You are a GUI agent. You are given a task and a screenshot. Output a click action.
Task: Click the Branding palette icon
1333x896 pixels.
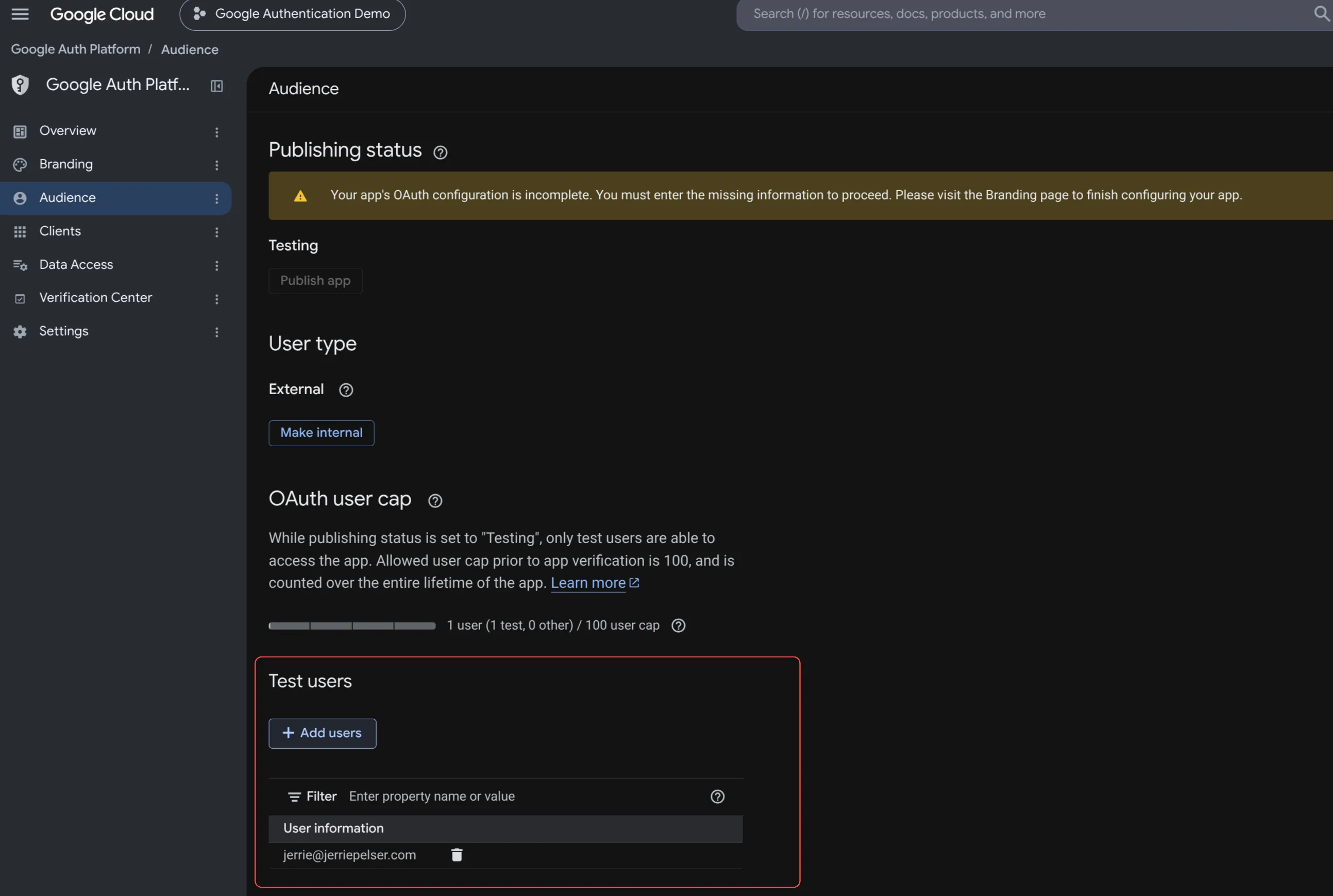[x=20, y=164]
